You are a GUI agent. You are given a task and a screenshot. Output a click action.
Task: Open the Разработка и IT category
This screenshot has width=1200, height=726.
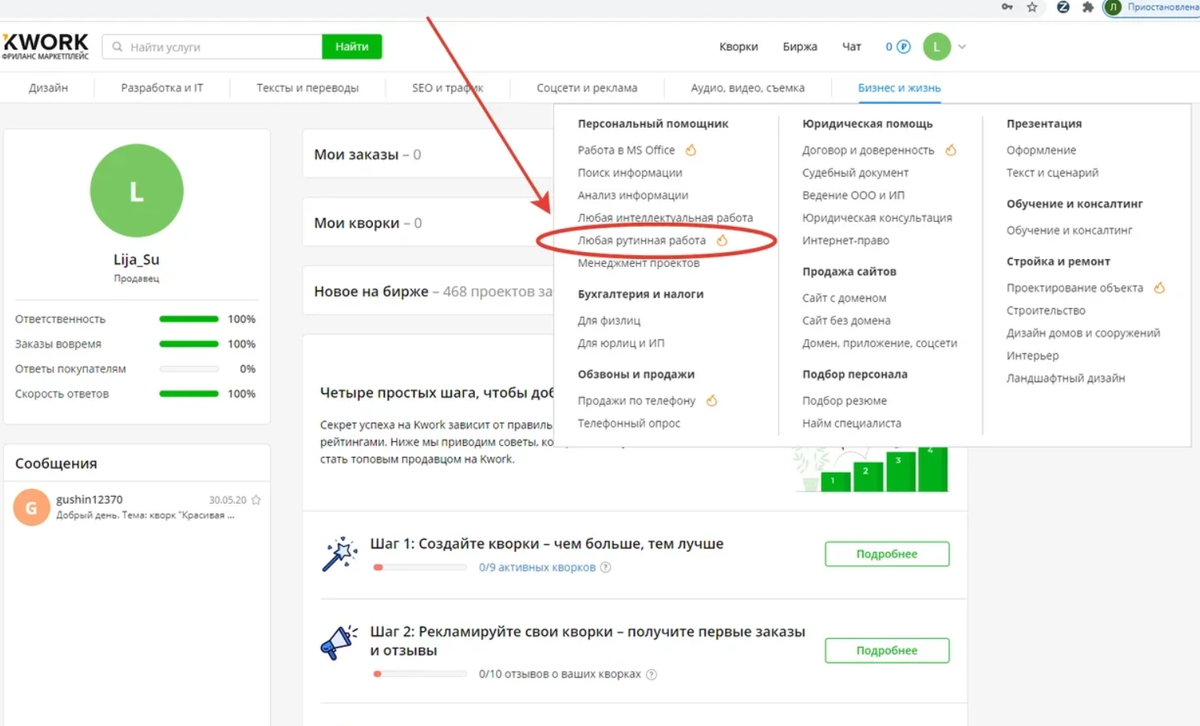tap(162, 88)
